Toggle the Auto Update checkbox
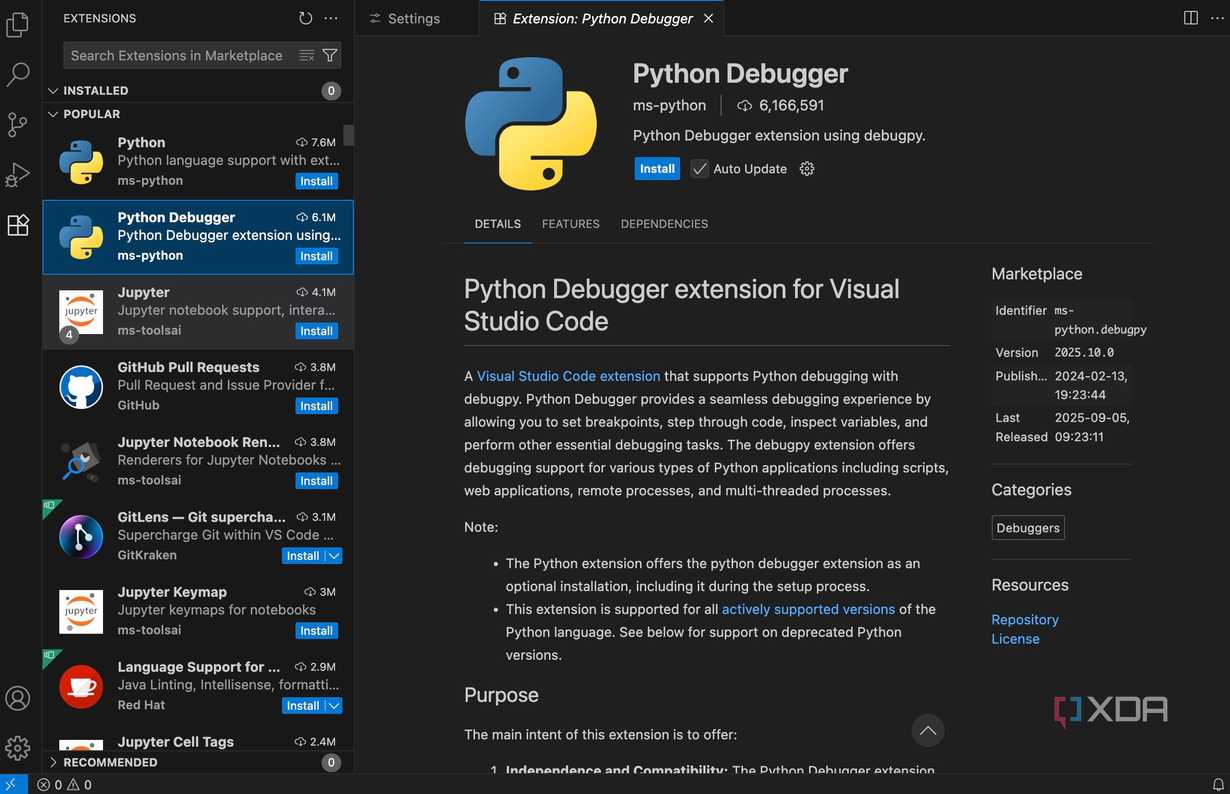 (x=700, y=169)
